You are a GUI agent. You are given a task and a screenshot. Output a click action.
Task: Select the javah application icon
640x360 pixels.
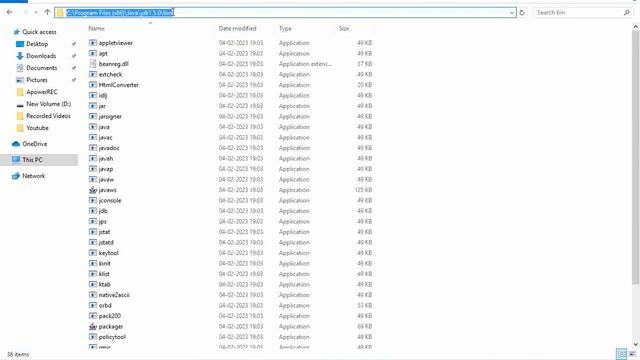93,158
